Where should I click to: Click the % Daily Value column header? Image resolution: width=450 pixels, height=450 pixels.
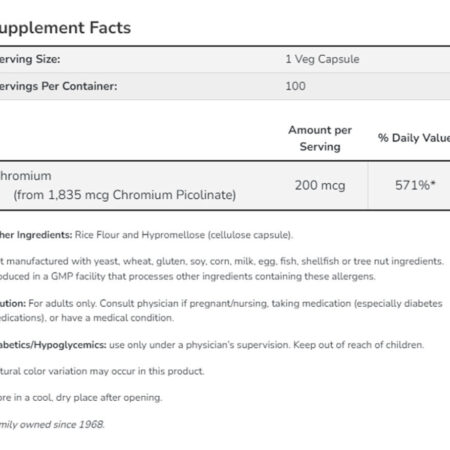pos(414,138)
